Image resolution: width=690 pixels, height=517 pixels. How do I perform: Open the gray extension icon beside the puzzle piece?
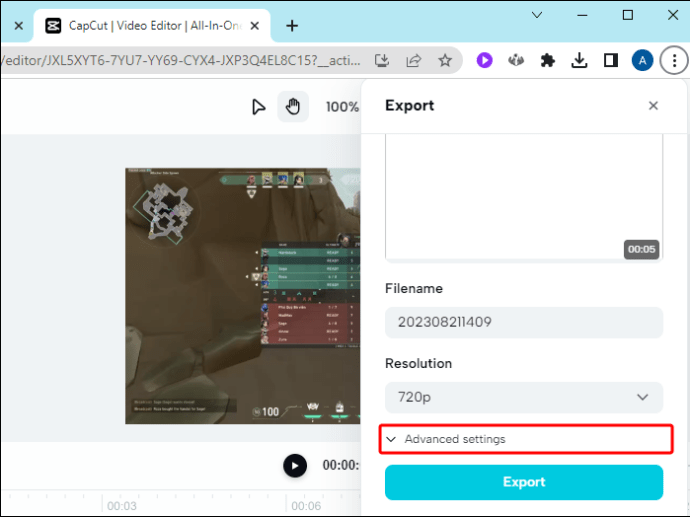(516, 60)
